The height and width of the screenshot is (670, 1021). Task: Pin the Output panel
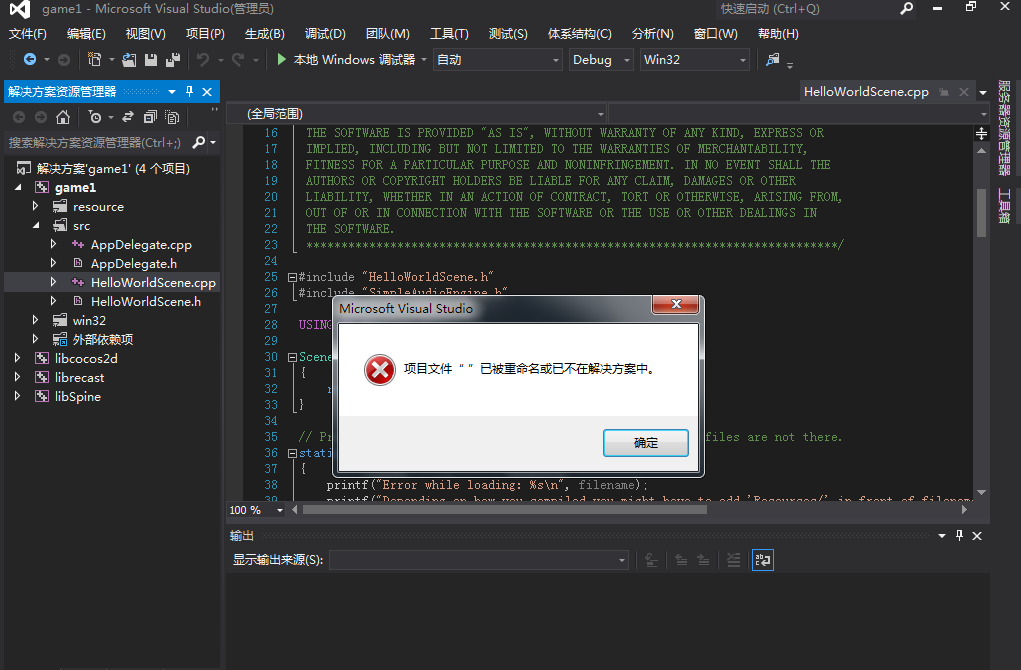pos(959,535)
